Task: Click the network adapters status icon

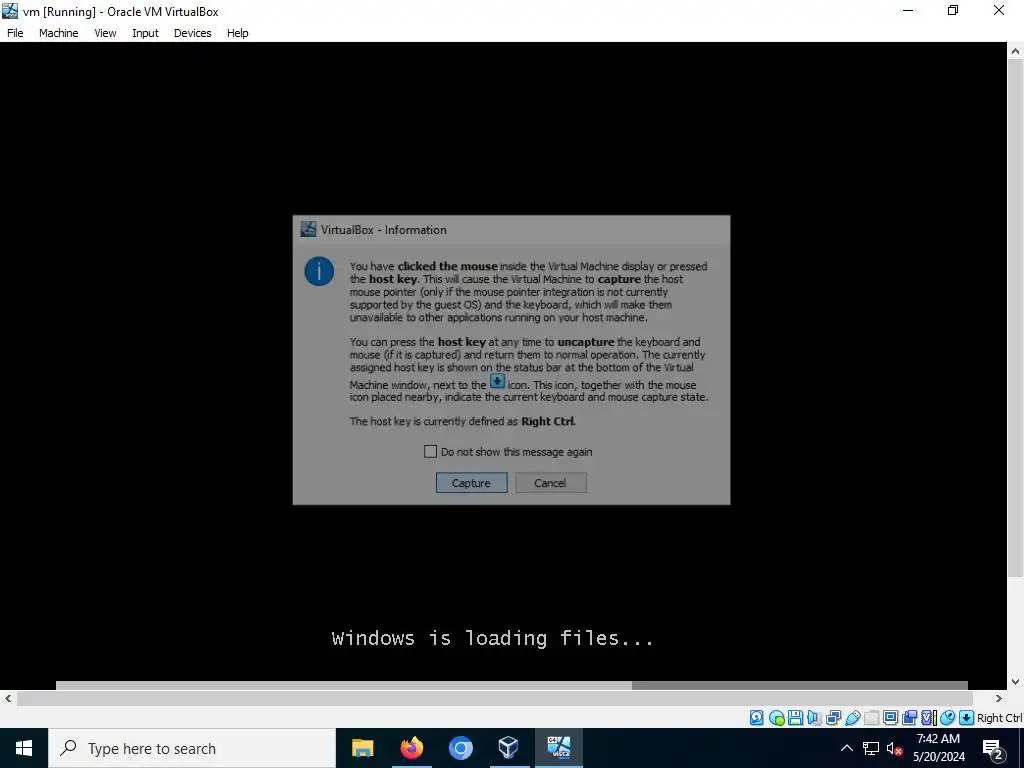Action: tap(833, 718)
